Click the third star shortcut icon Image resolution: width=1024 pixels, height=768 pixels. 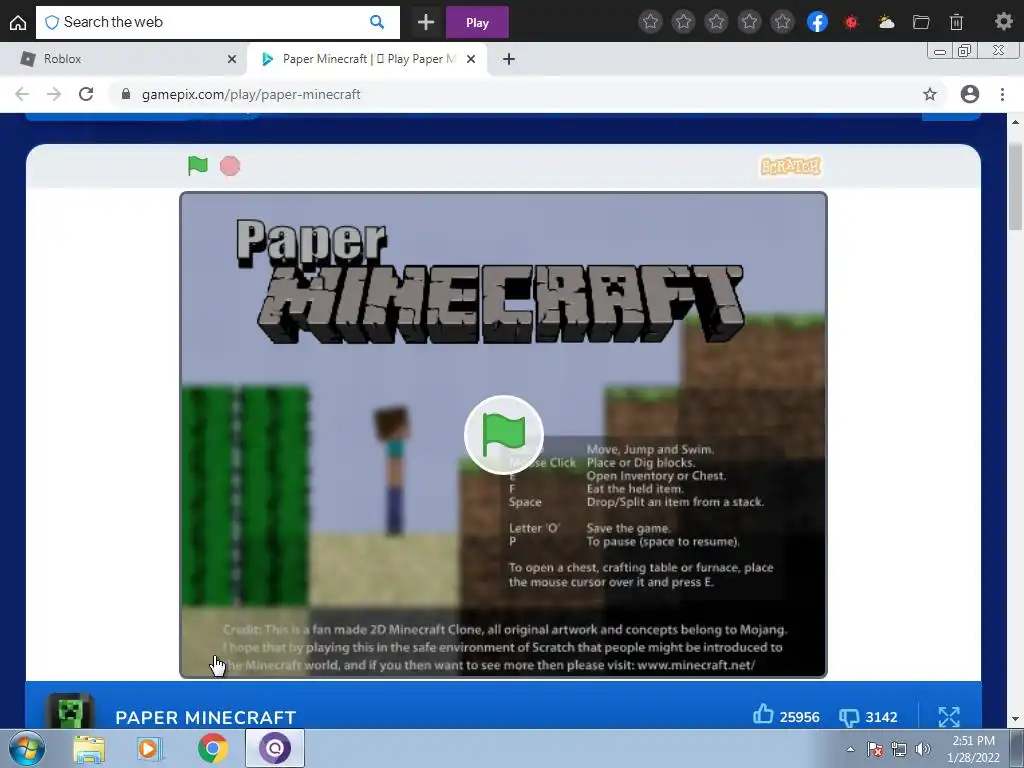pyautogui.click(x=716, y=22)
